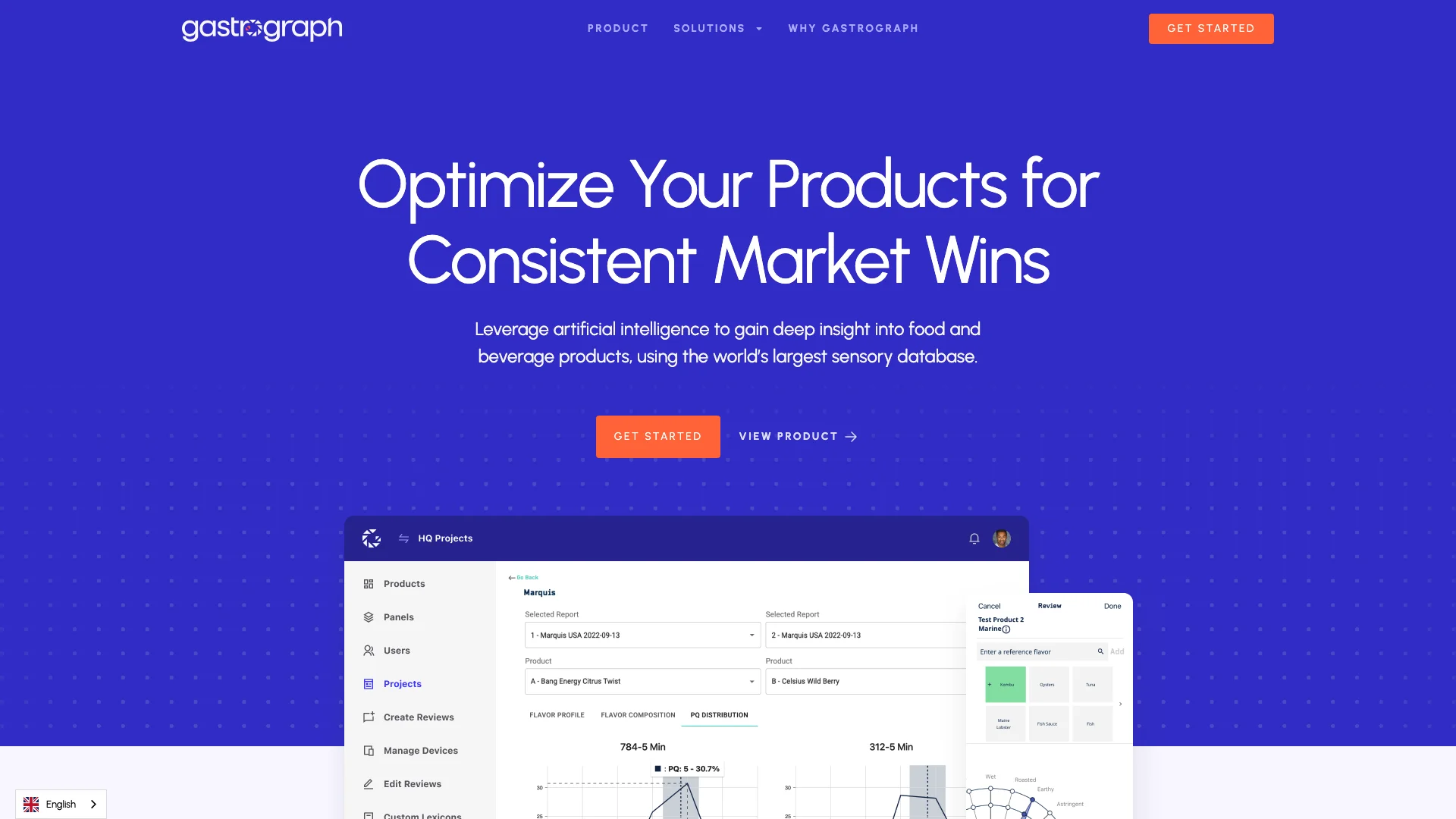The image size is (1456, 819).
Task: Click the Projects sidebar icon
Action: pos(369,684)
